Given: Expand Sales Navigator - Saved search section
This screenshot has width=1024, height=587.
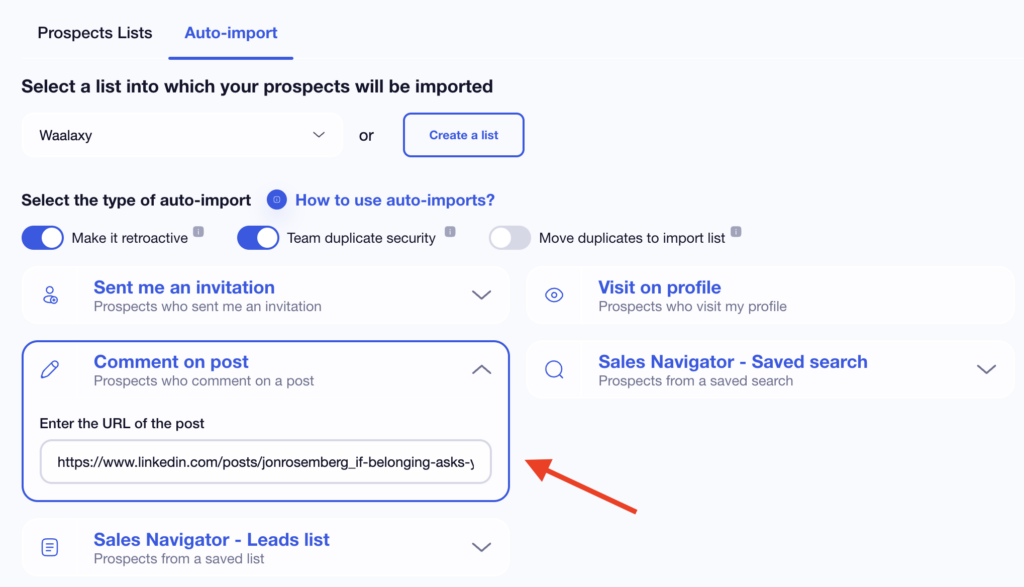Looking at the screenshot, I should click(x=986, y=370).
